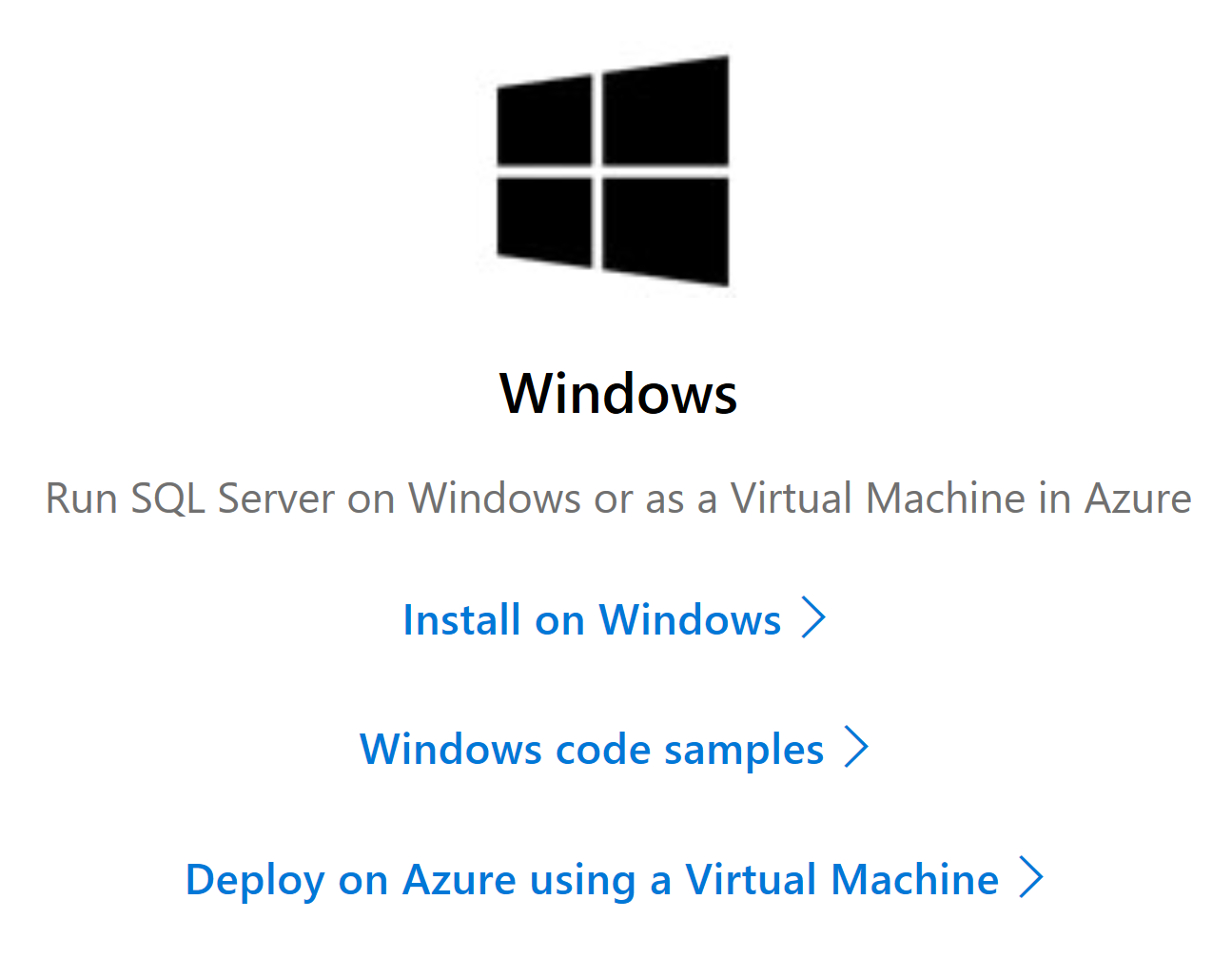Click the word samples in the blue link
The width and height of the screenshot is (1232, 958).
(x=744, y=751)
